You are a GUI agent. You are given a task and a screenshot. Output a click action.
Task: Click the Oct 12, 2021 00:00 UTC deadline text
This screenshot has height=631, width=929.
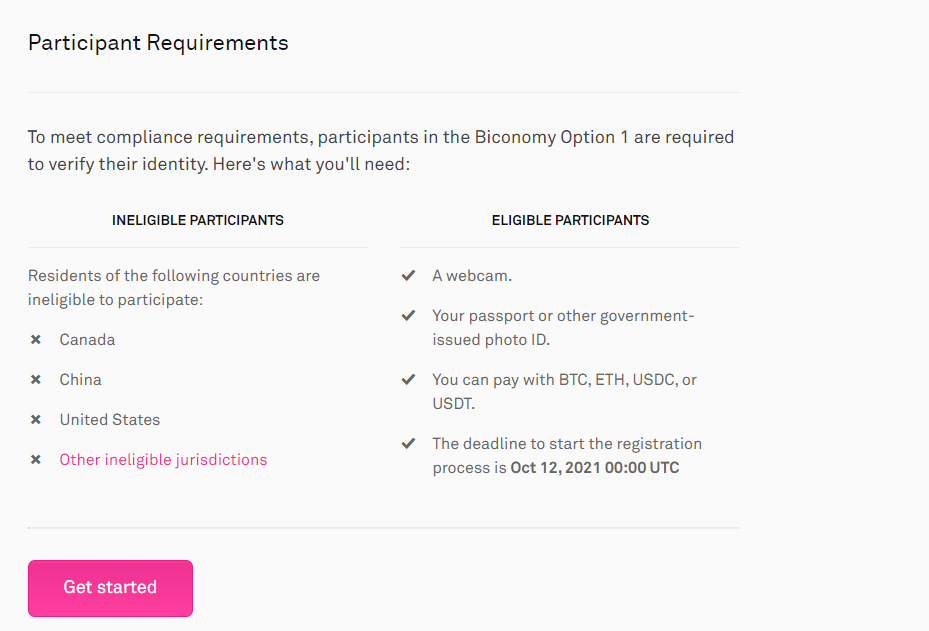tap(595, 467)
